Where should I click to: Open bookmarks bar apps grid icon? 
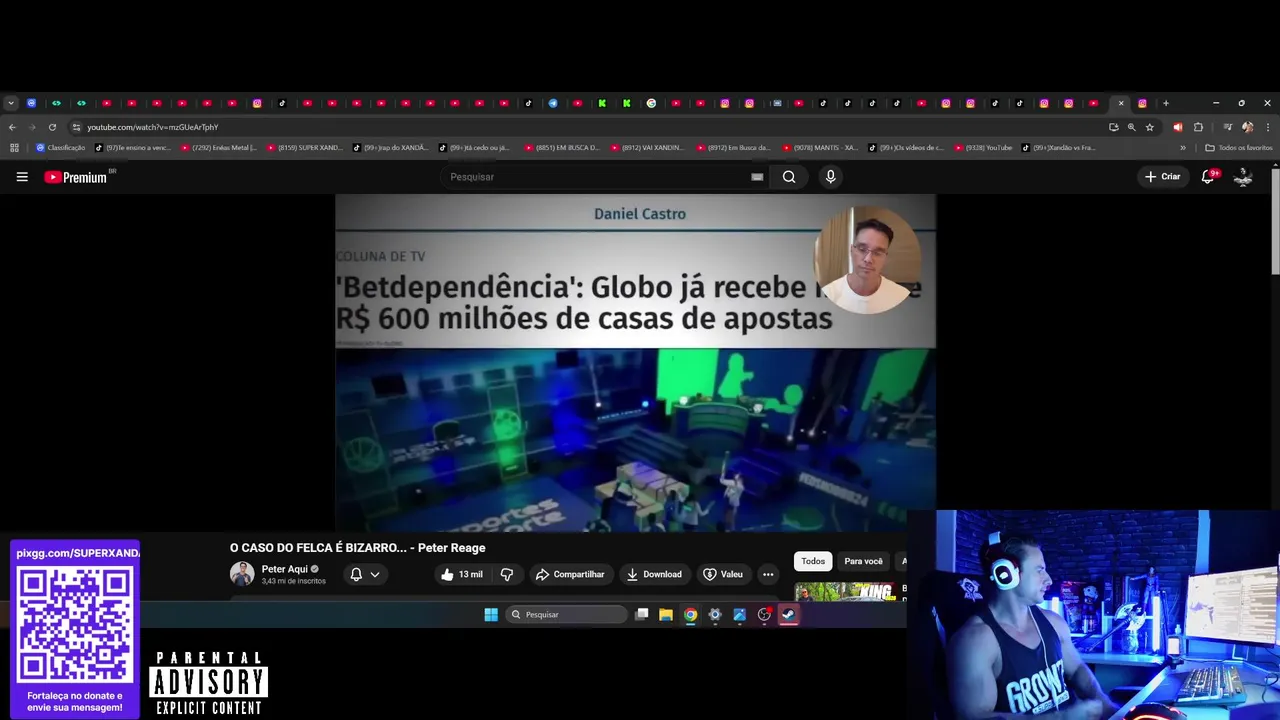[x=14, y=148]
